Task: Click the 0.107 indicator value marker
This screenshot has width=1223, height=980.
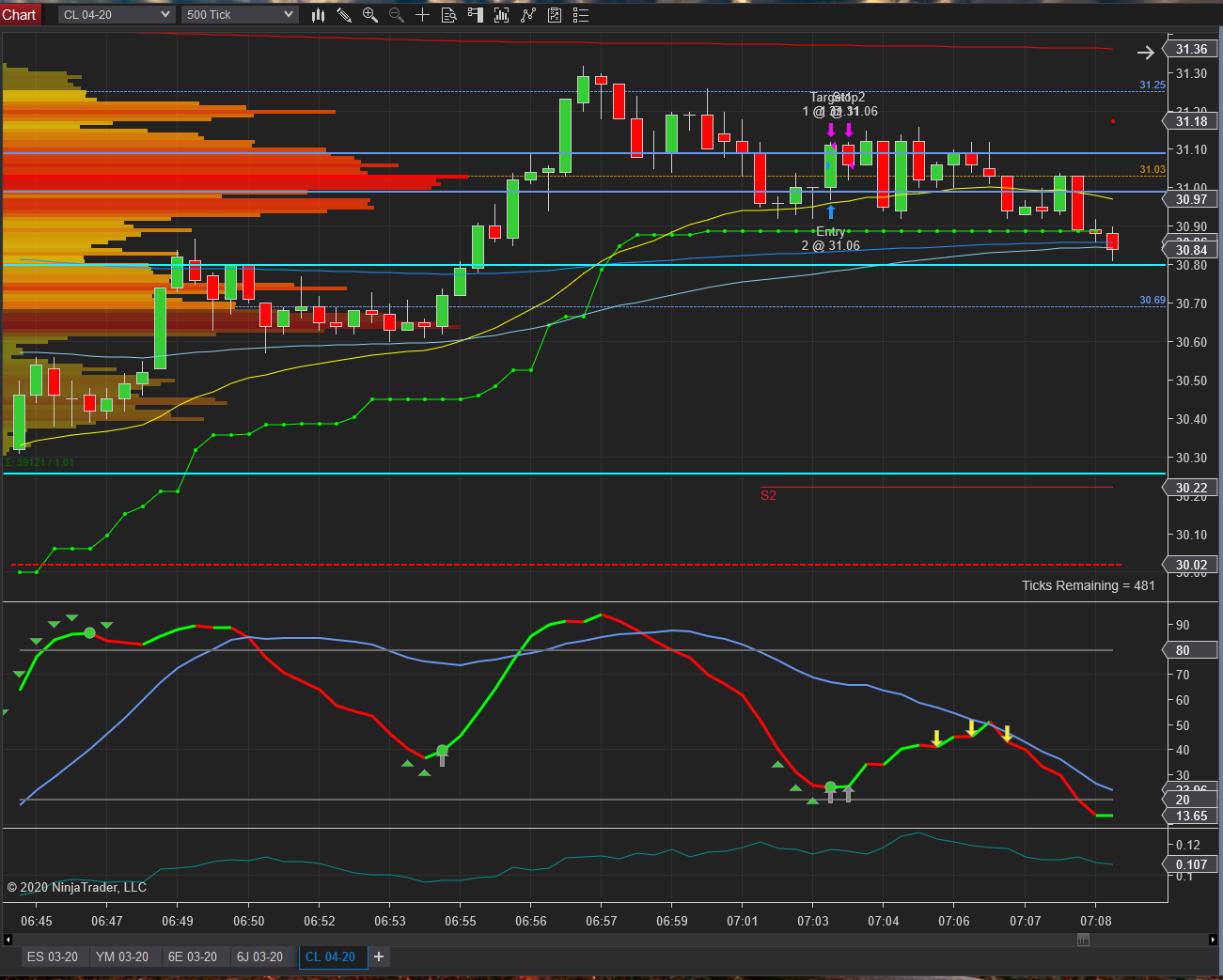Action: coord(1192,864)
